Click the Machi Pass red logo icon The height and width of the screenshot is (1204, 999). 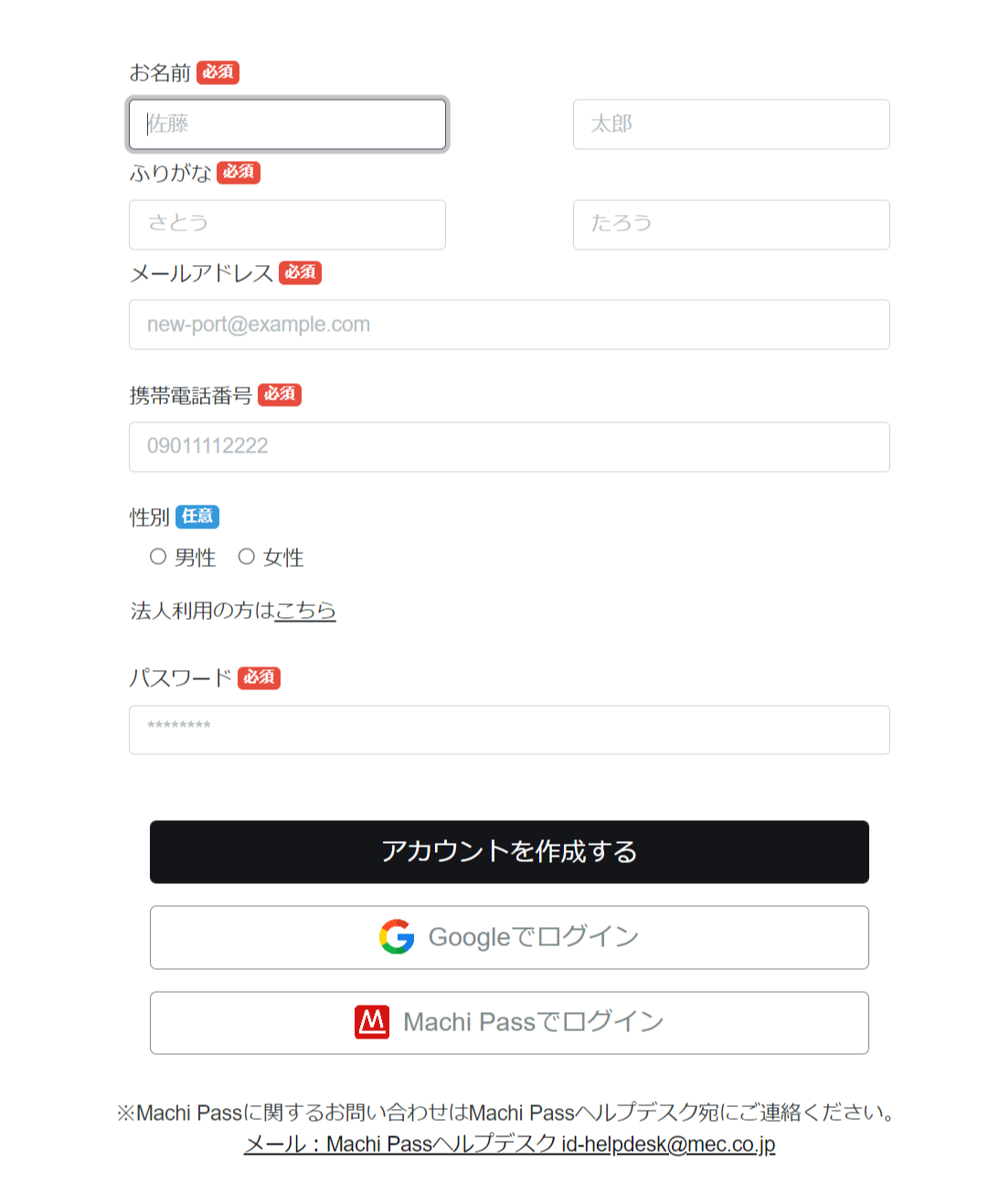pos(372,1022)
